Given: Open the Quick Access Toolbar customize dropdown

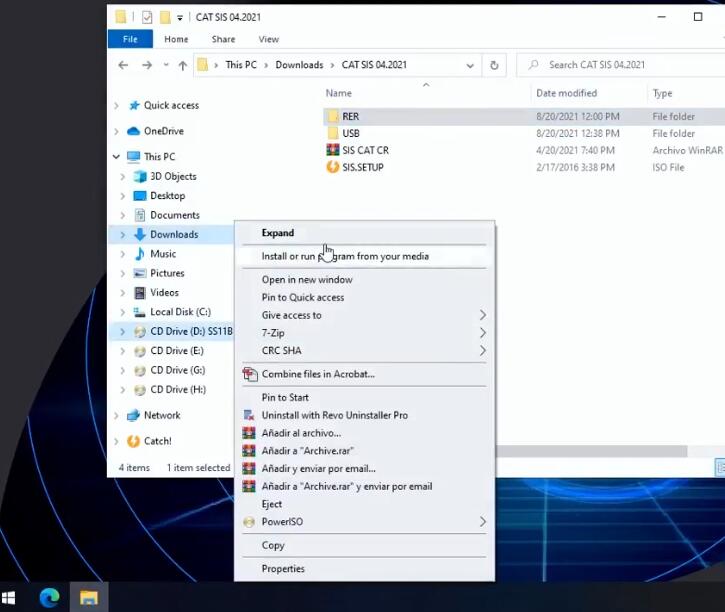Looking at the screenshot, I should [180, 18].
